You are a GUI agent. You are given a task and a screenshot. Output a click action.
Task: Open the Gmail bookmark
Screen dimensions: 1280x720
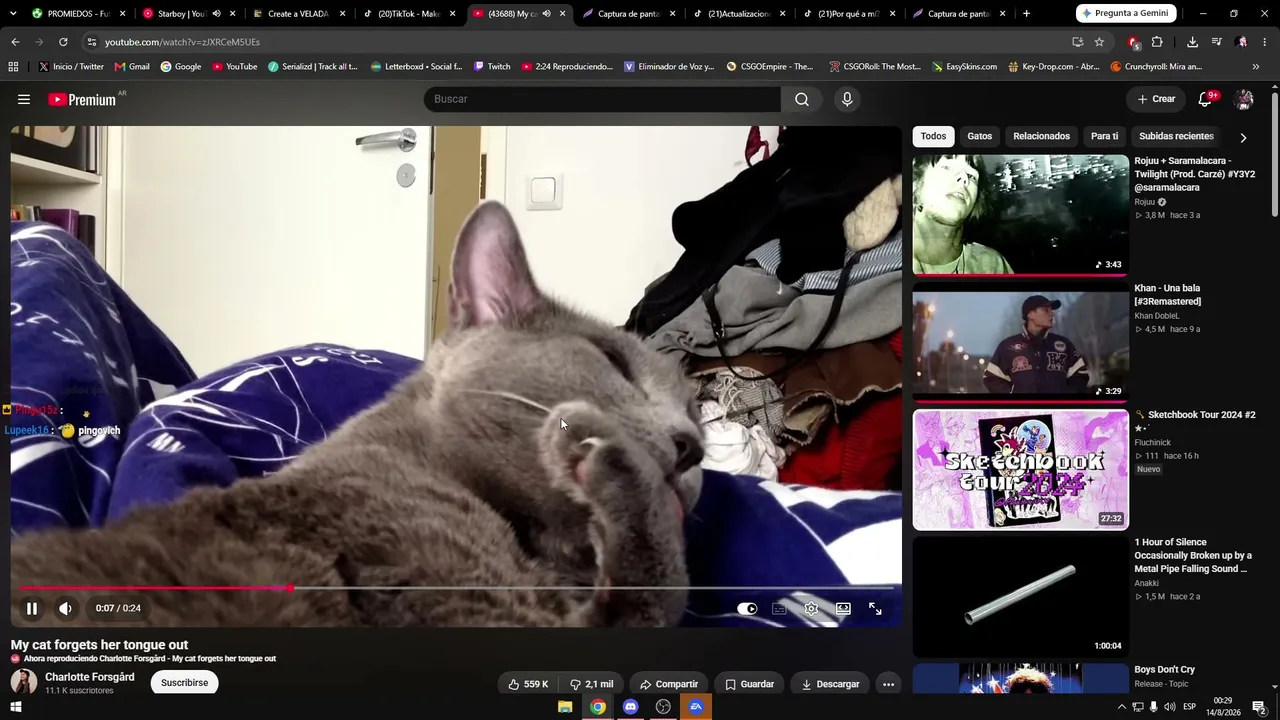coord(132,67)
